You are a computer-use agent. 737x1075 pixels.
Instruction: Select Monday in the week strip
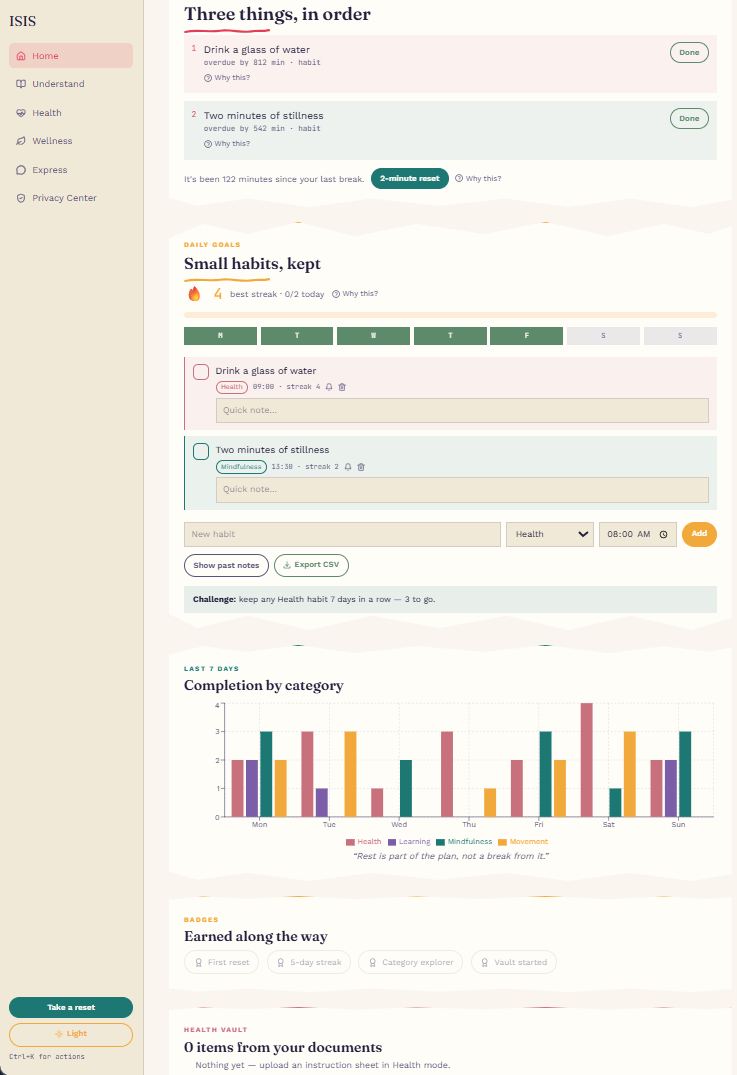220,335
